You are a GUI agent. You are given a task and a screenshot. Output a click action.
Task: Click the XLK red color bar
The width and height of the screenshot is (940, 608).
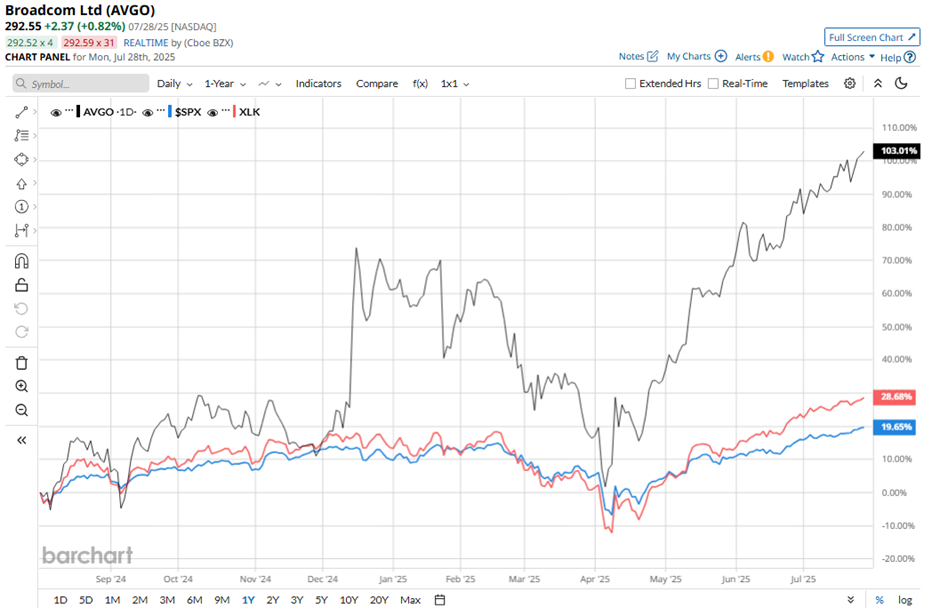coord(234,112)
